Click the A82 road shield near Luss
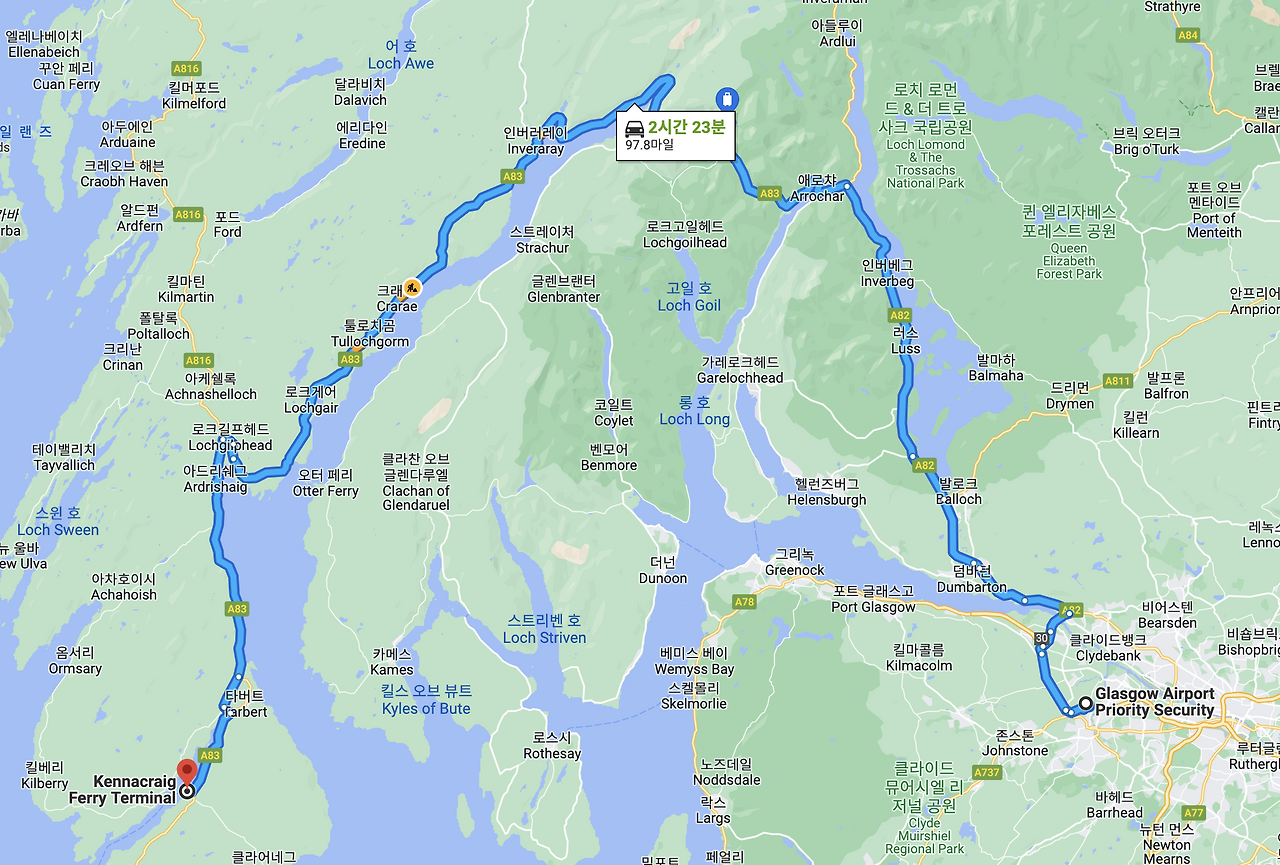 (900, 315)
